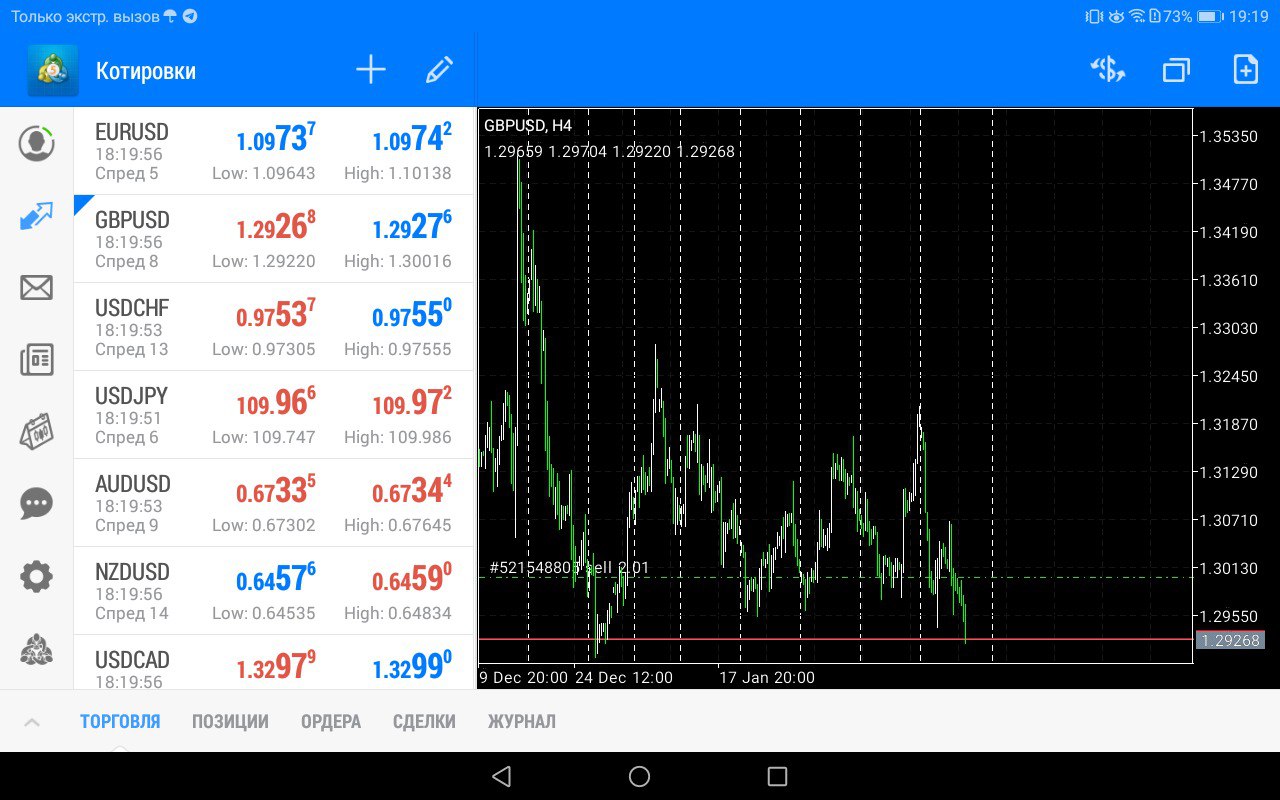Open mailbox envelope sidebar icon

tap(37, 288)
